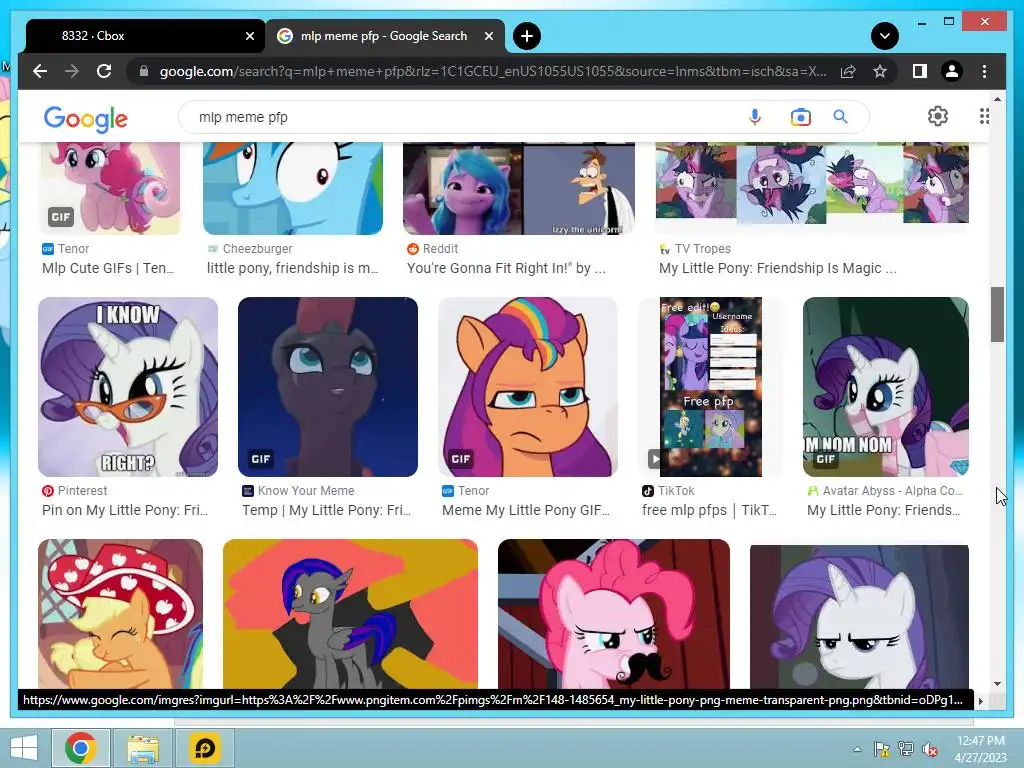
Task: Click the 'Pin on My Little Pony: Fri...' title
Action: 125,510
